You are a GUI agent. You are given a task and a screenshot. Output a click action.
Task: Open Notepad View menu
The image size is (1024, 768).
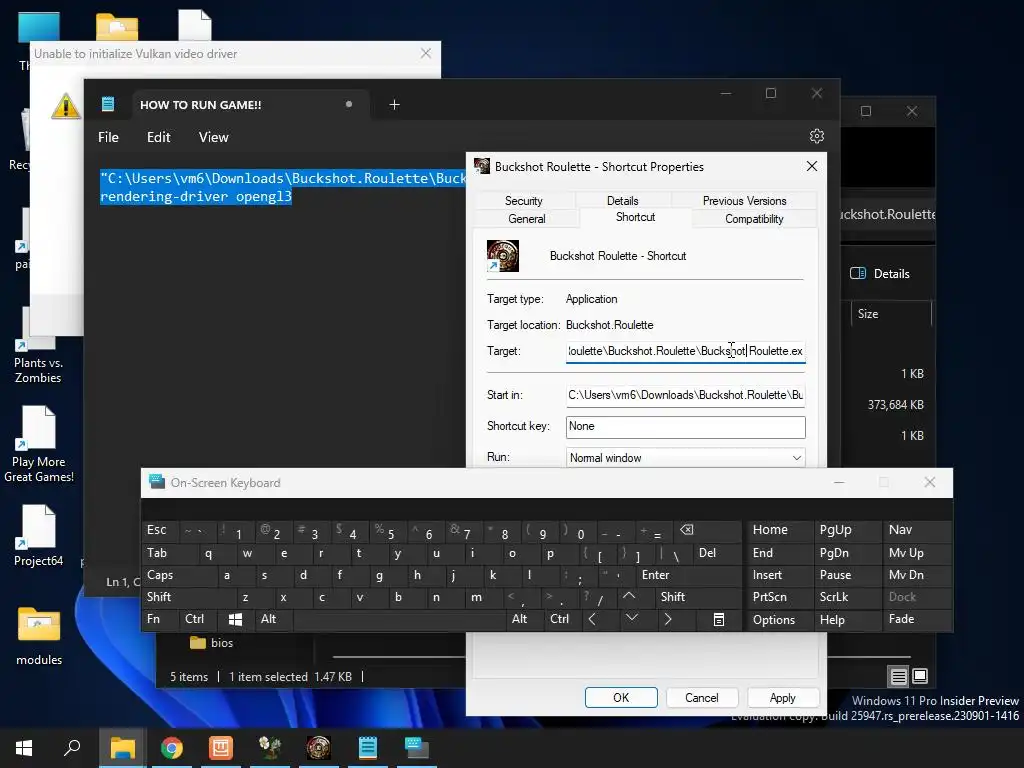click(x=214, y=137)
